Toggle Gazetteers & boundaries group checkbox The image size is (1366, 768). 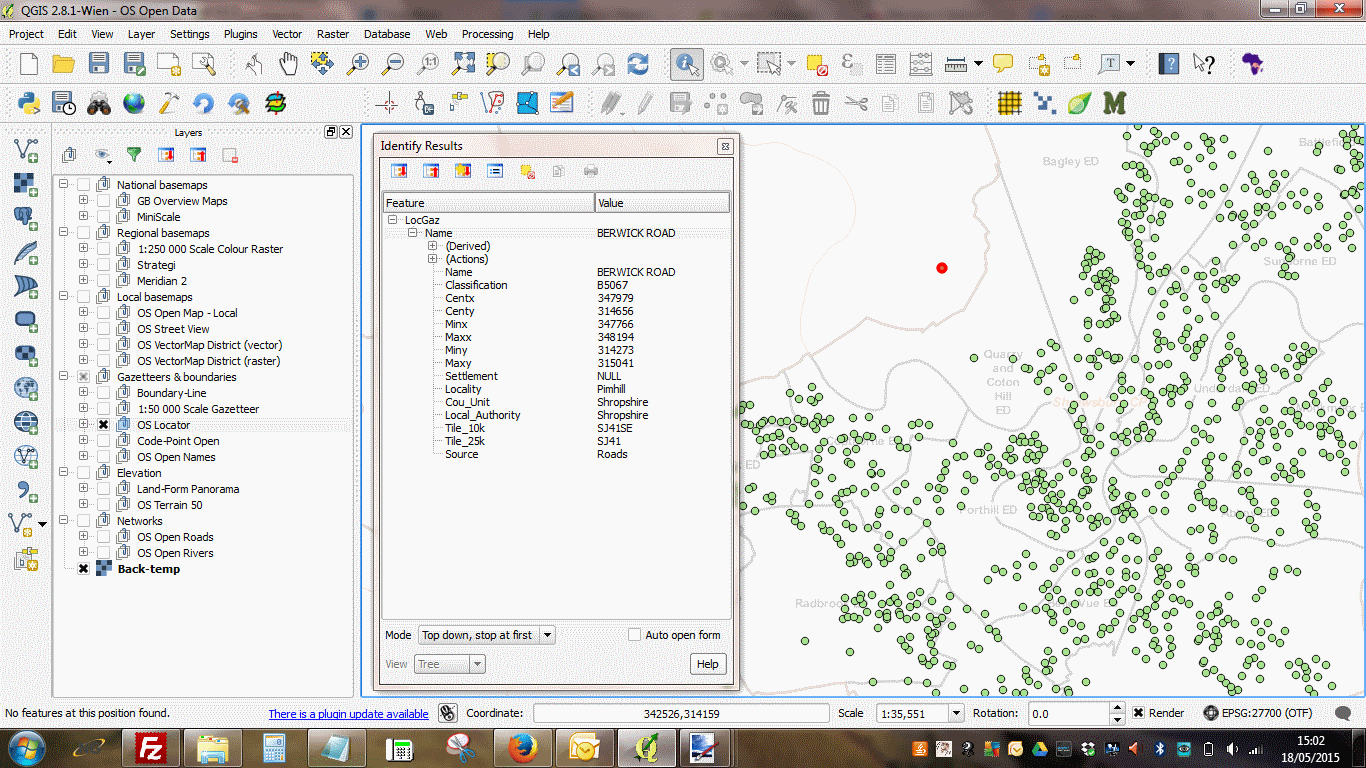84,377
